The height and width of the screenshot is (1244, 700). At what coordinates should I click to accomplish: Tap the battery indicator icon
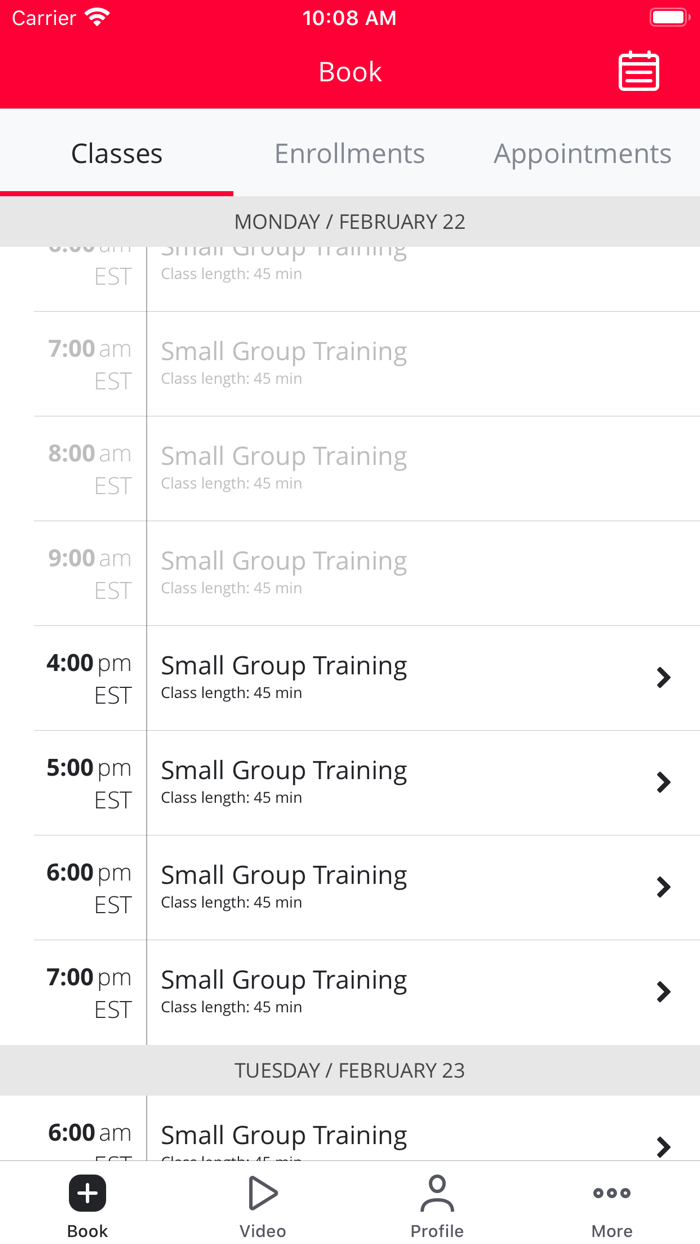[668, 18]
